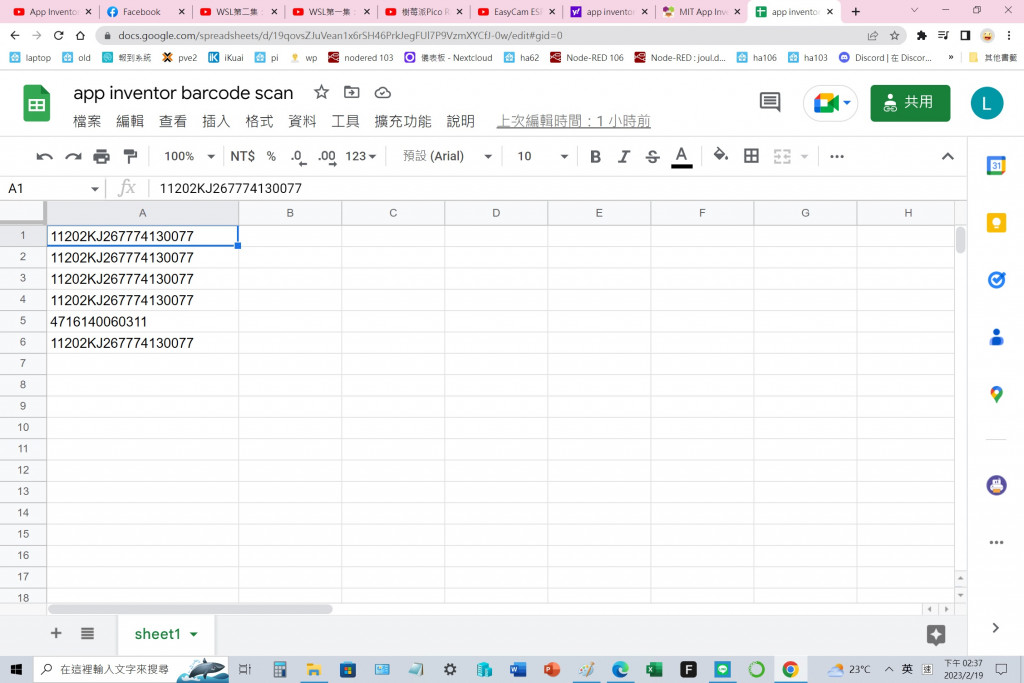Viewport: 1024px width, 683px height.
Task: Open the 資料 data menu
Action: click(x=302, y=121)
